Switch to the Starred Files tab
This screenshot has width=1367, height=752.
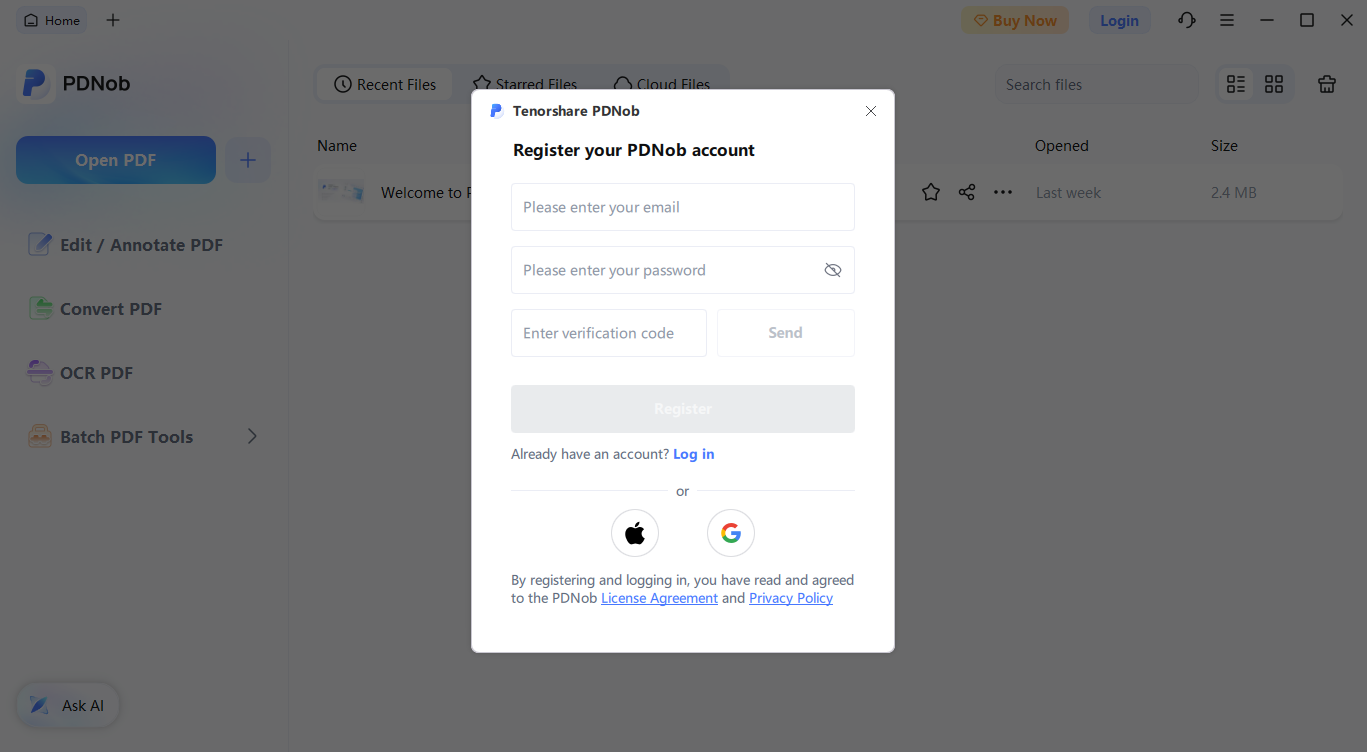point(524,84)
